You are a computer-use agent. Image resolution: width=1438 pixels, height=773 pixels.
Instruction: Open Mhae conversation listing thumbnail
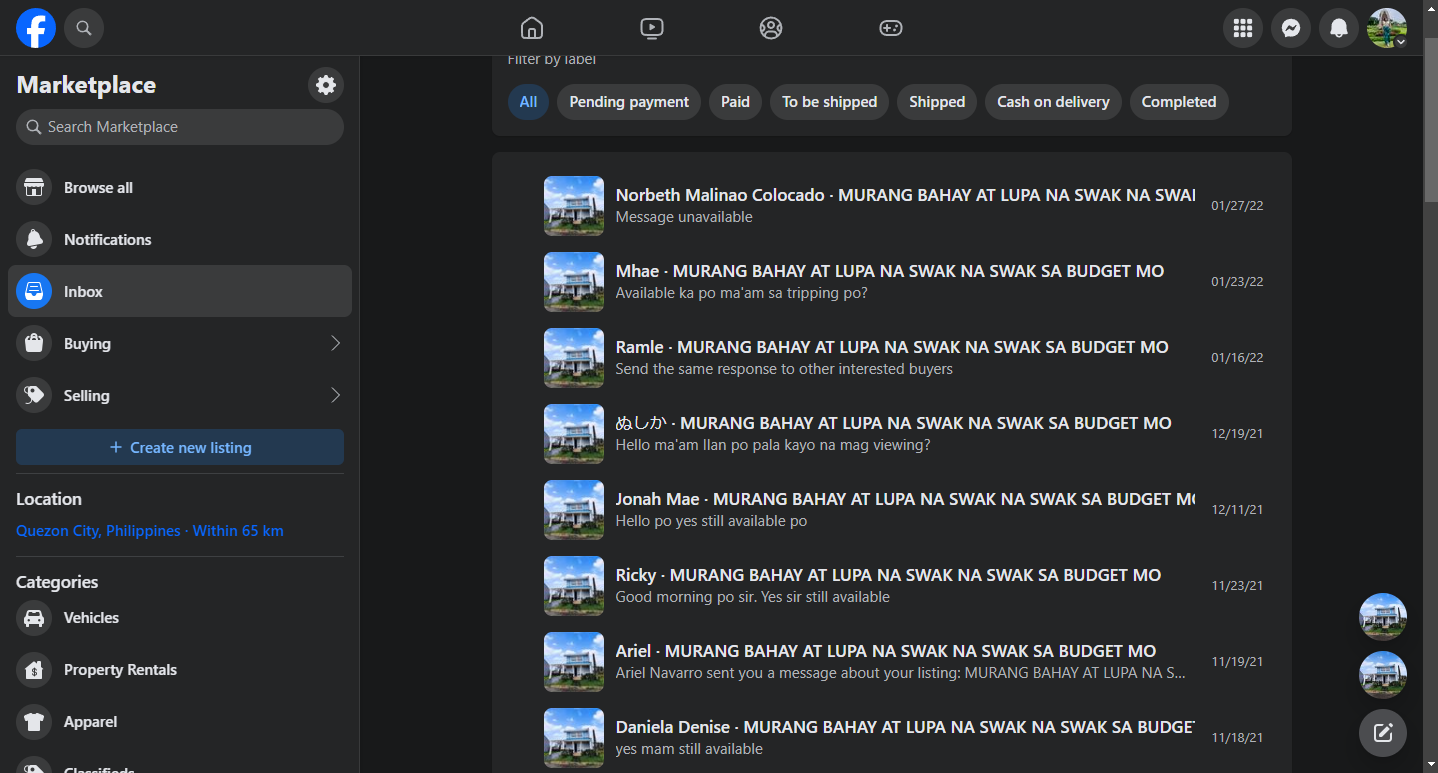(x=574, y=282)
